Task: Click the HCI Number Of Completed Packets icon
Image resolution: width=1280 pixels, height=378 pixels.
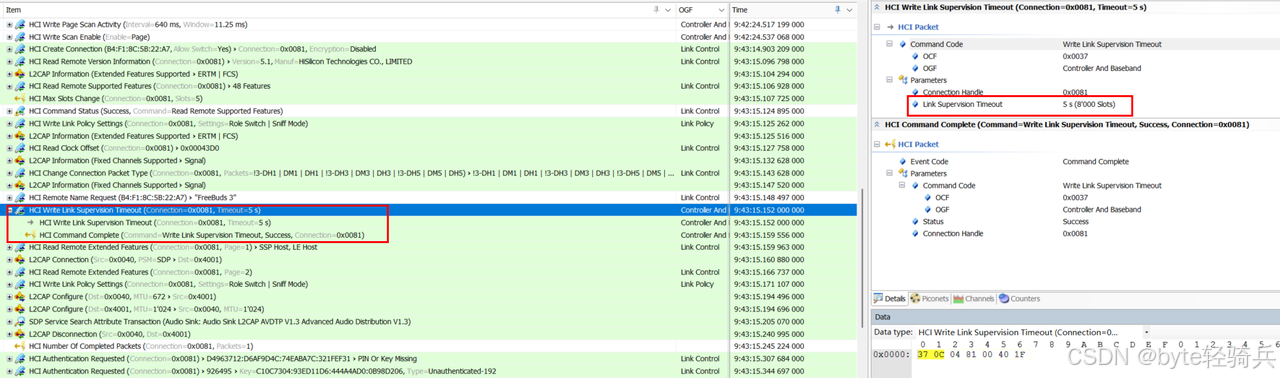Action: tap(21, 346)
